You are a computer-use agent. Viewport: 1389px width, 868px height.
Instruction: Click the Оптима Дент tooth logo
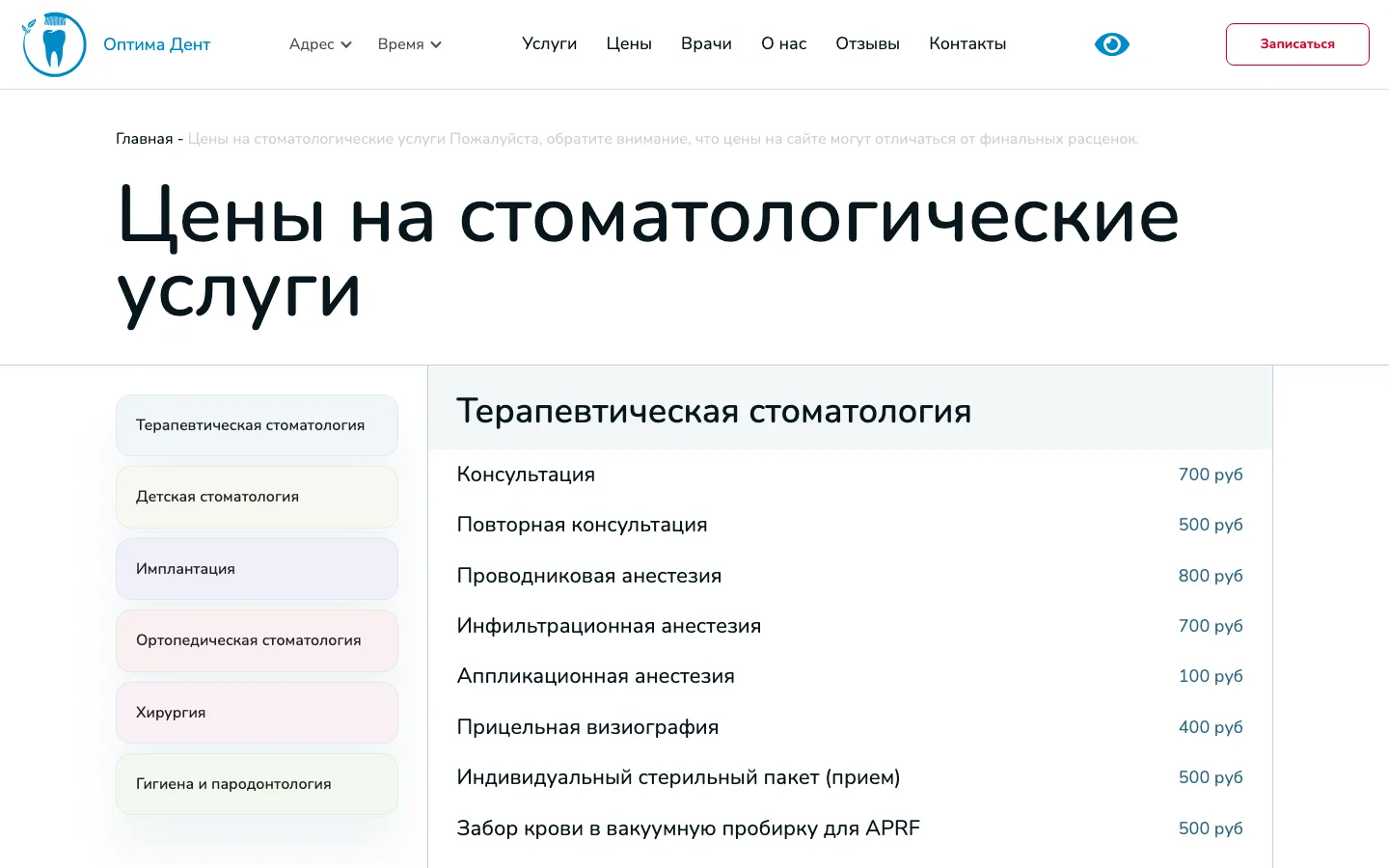click(54, 44)
